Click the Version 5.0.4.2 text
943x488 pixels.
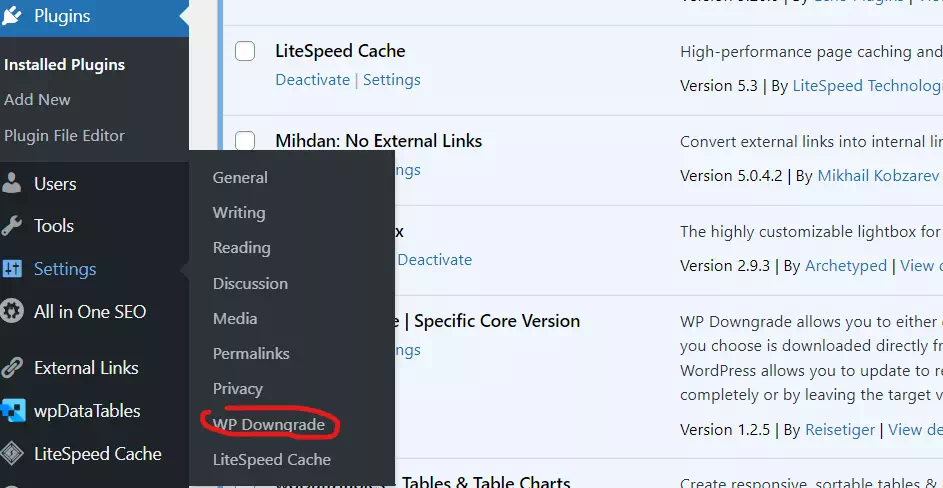click(x=731, y=176)
